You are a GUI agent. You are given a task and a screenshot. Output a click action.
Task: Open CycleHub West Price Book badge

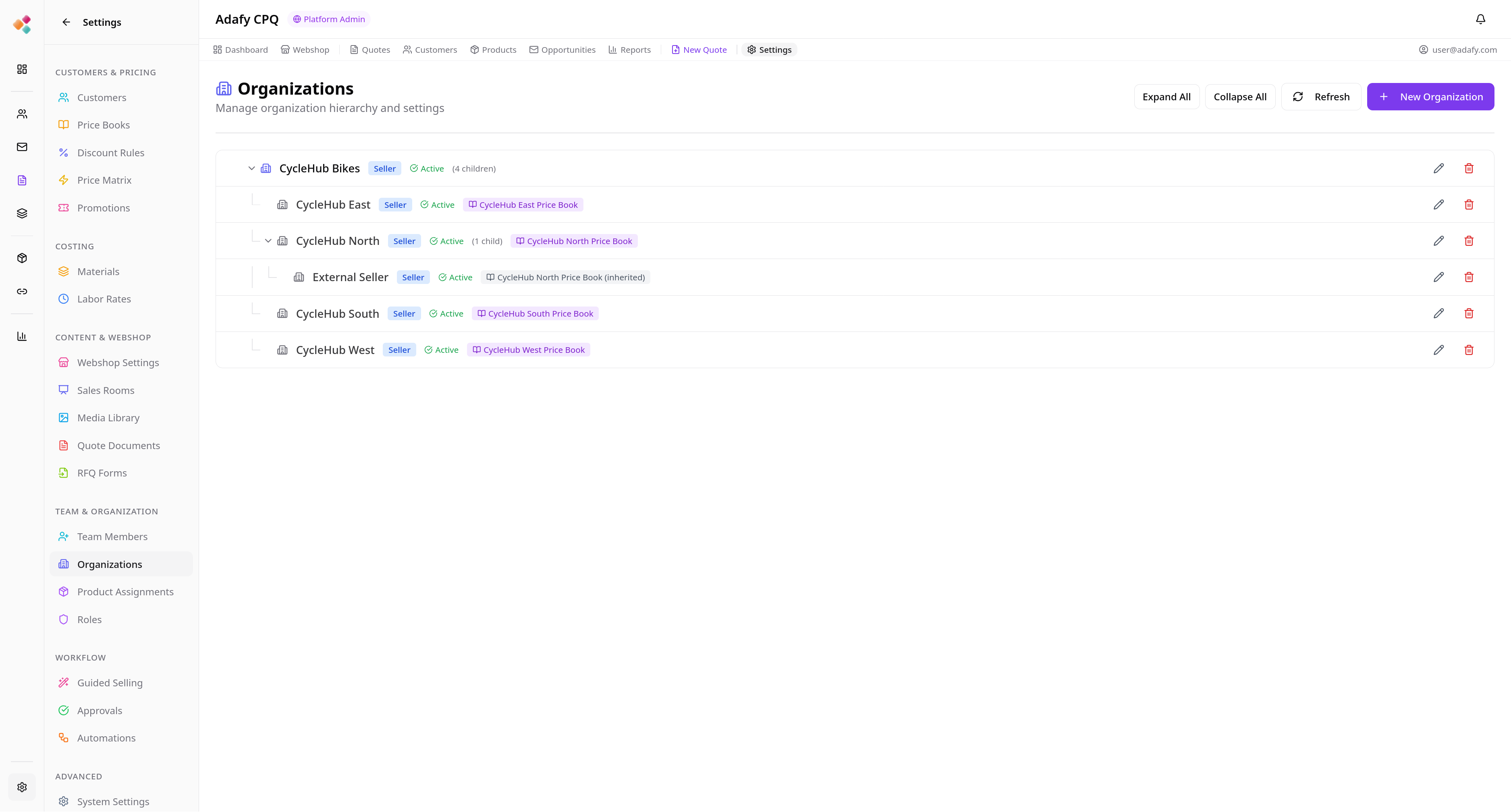pyautogui.click(x=529, y=350)
